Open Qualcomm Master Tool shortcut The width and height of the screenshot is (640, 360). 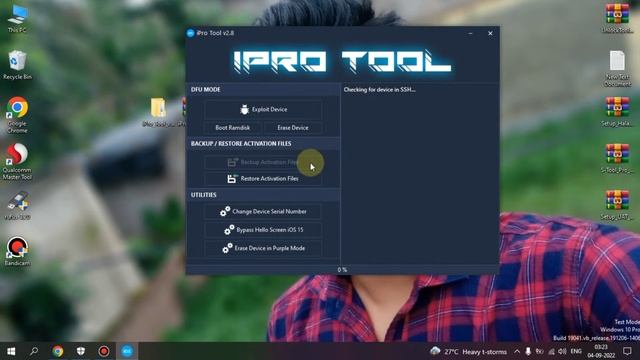click(x=17, y=162)
